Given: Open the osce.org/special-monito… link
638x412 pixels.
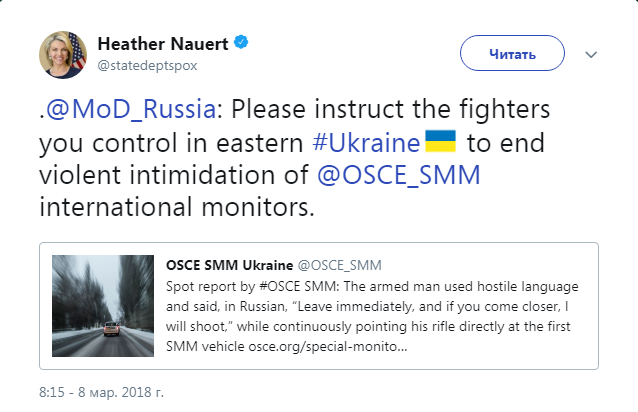Looking at the screenshot, I should pos(328,347).
